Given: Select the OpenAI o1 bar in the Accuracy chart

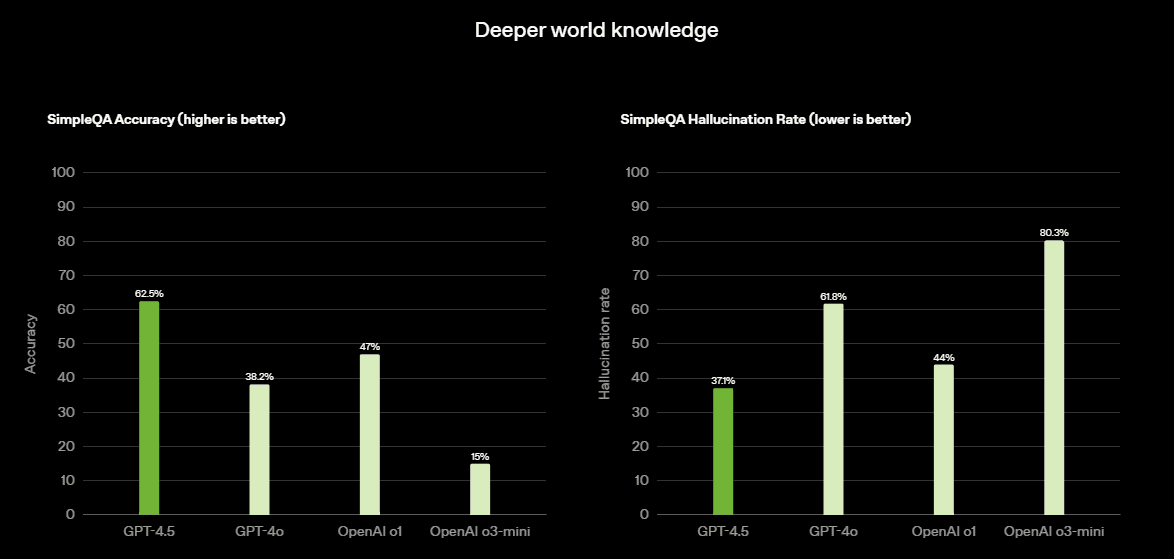Looking at the screenshot, I should point(370,434).
